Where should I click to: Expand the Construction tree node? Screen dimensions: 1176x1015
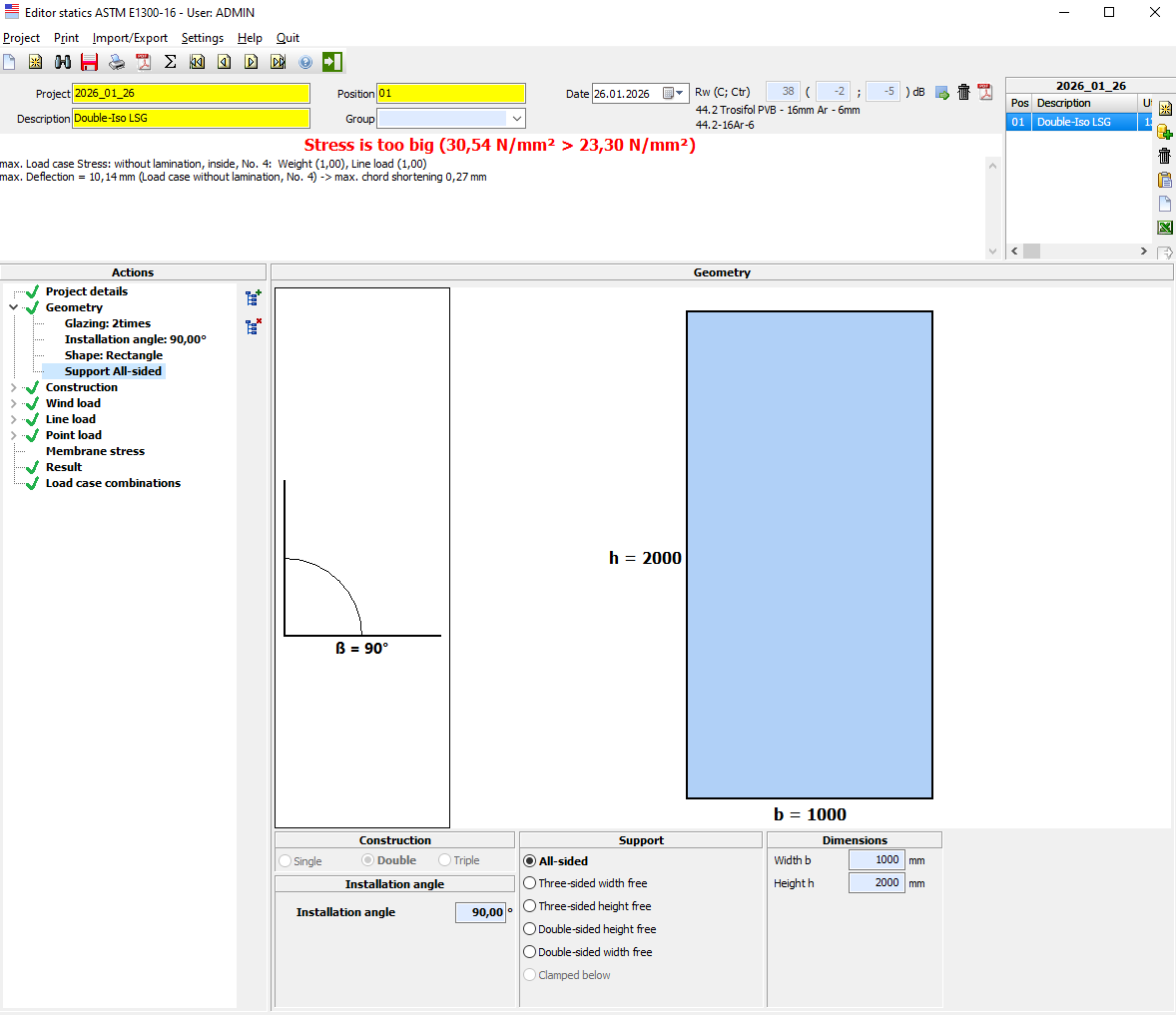[x=13, y=387]
